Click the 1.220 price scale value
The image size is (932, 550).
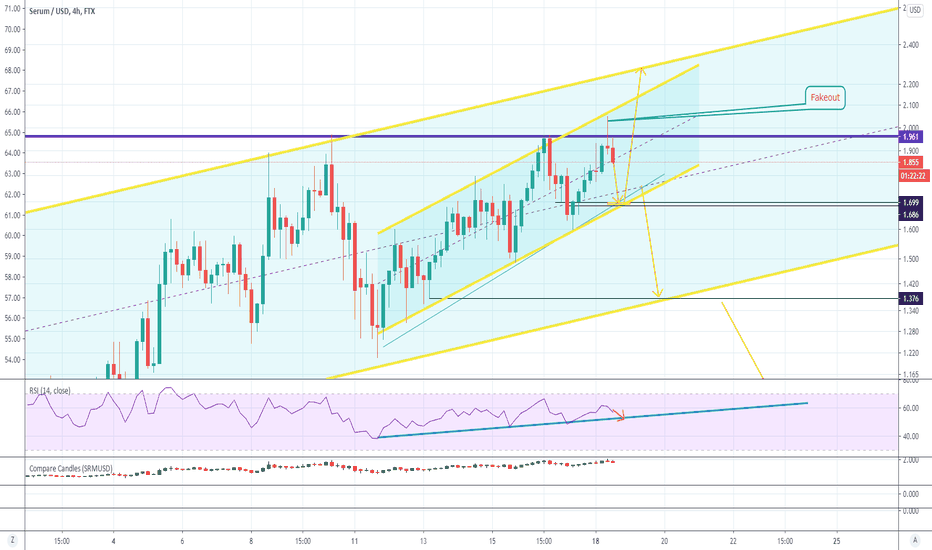point(911,353)
